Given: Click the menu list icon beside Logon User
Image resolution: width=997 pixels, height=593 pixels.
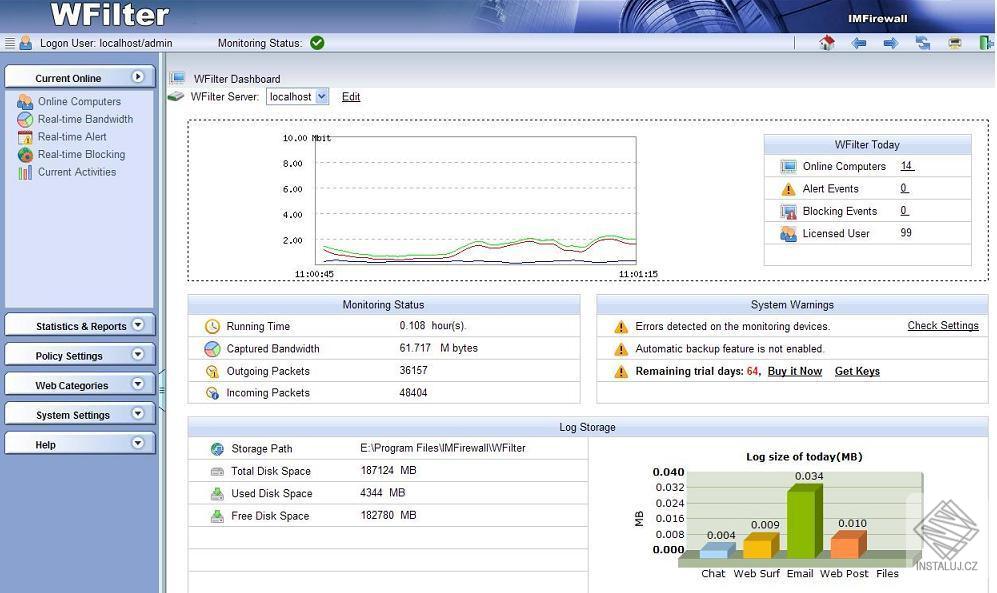Looking at the screenshot, I should [10, 43].
